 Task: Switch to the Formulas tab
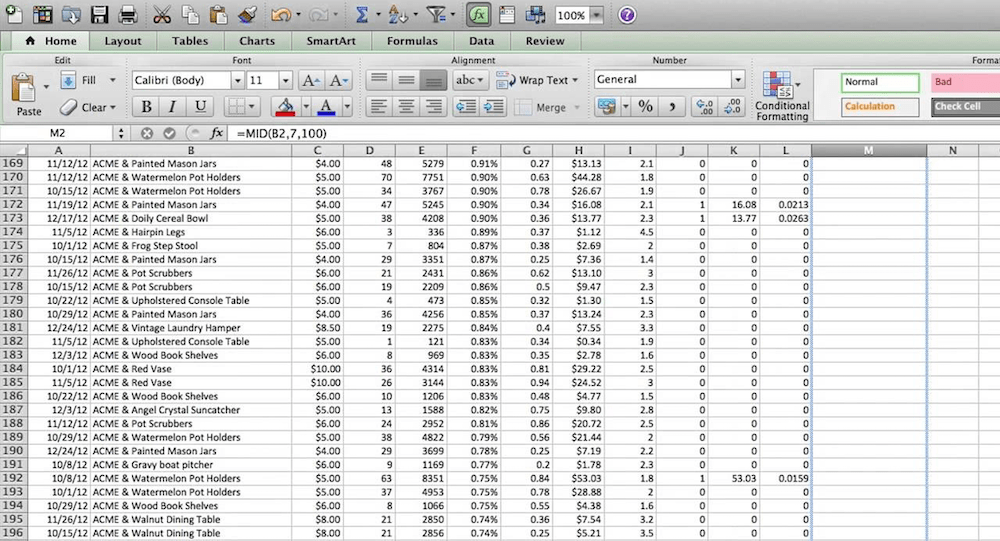click(412, 41)
